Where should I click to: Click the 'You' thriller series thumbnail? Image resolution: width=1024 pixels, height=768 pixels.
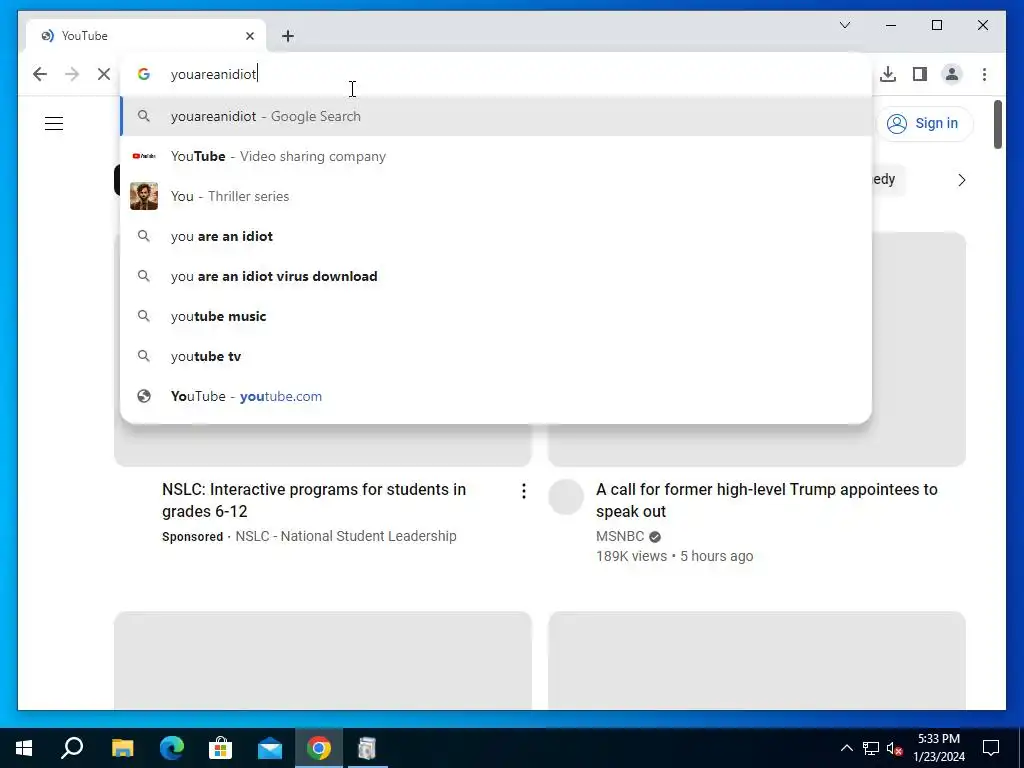[x=144, y=196]
